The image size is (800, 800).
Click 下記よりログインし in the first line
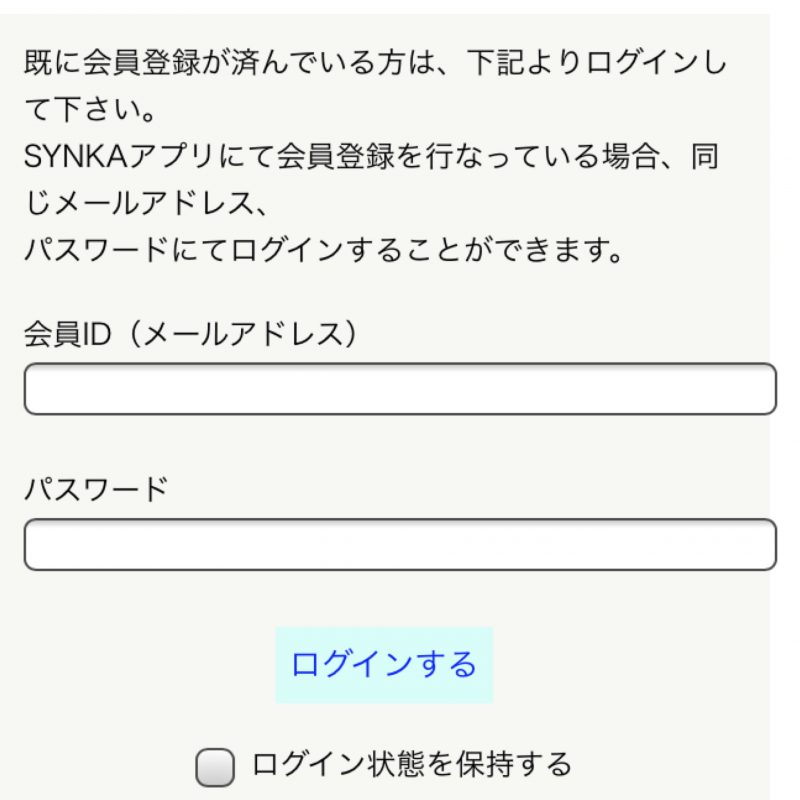tap(608, 64)
